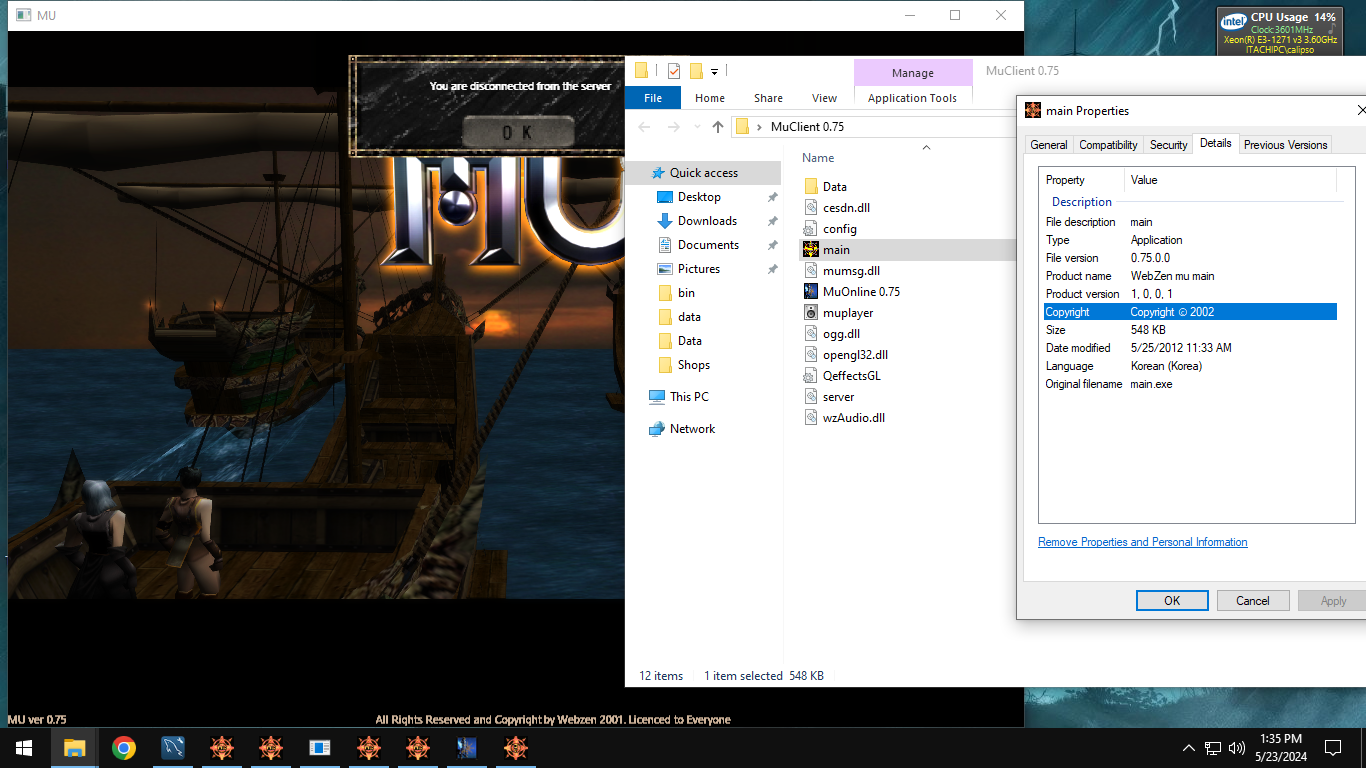Click Cancel in the main Properties dialog
Viewport: 1366px width, 768px height.
tap(1253, 601)
